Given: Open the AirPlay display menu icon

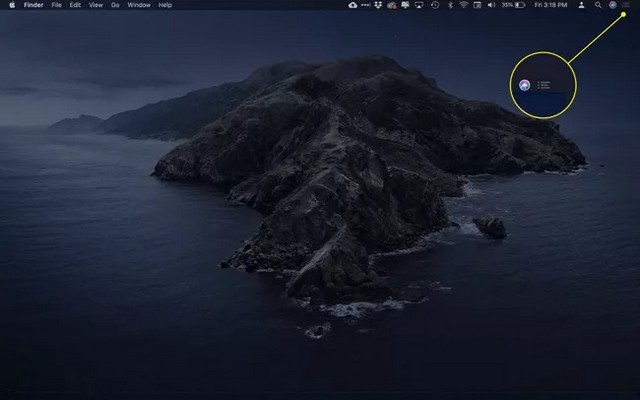Looking at the screenshot, I should [x=420, y=5].
